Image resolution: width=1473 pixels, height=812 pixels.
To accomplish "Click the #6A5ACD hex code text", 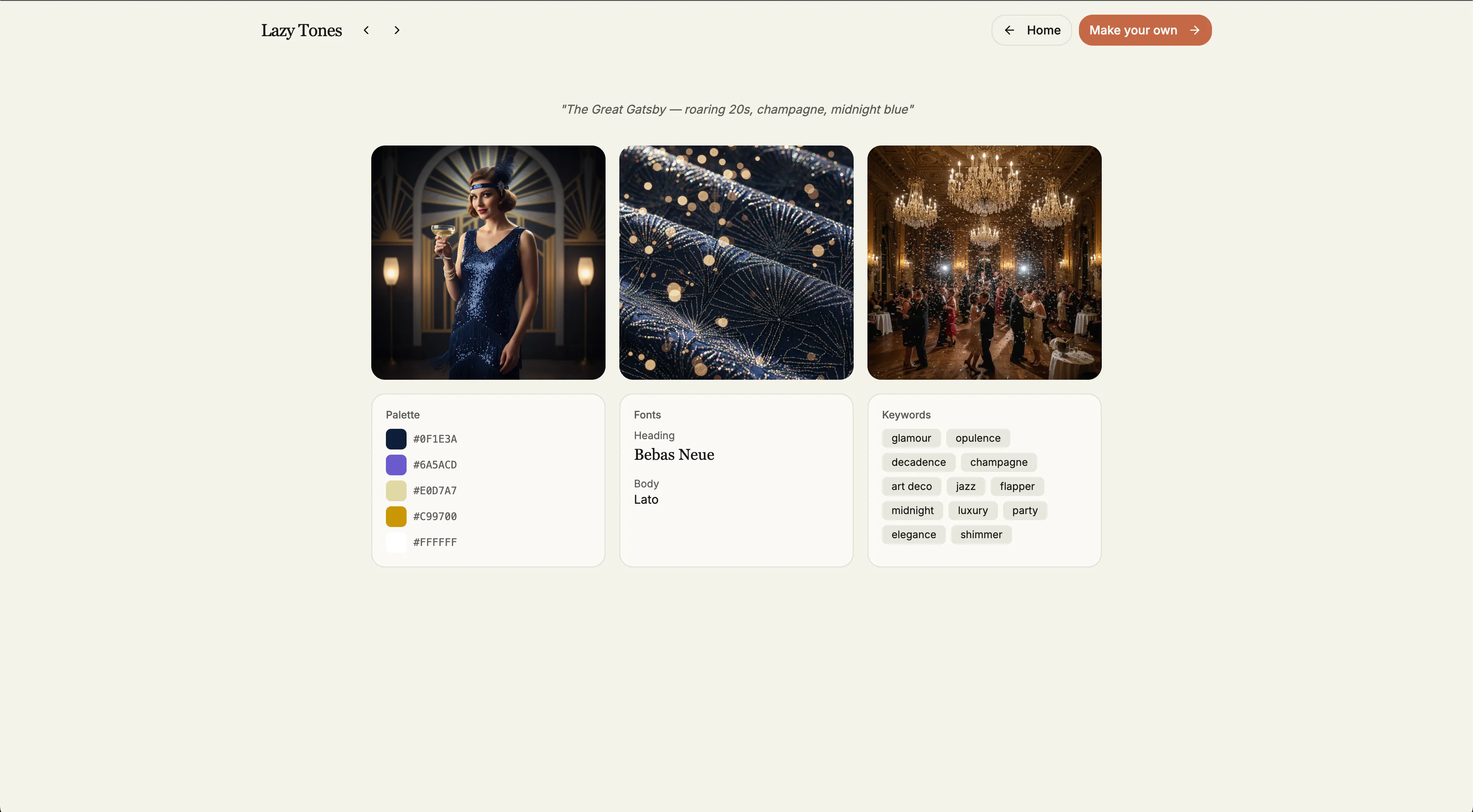I will 435,465.
